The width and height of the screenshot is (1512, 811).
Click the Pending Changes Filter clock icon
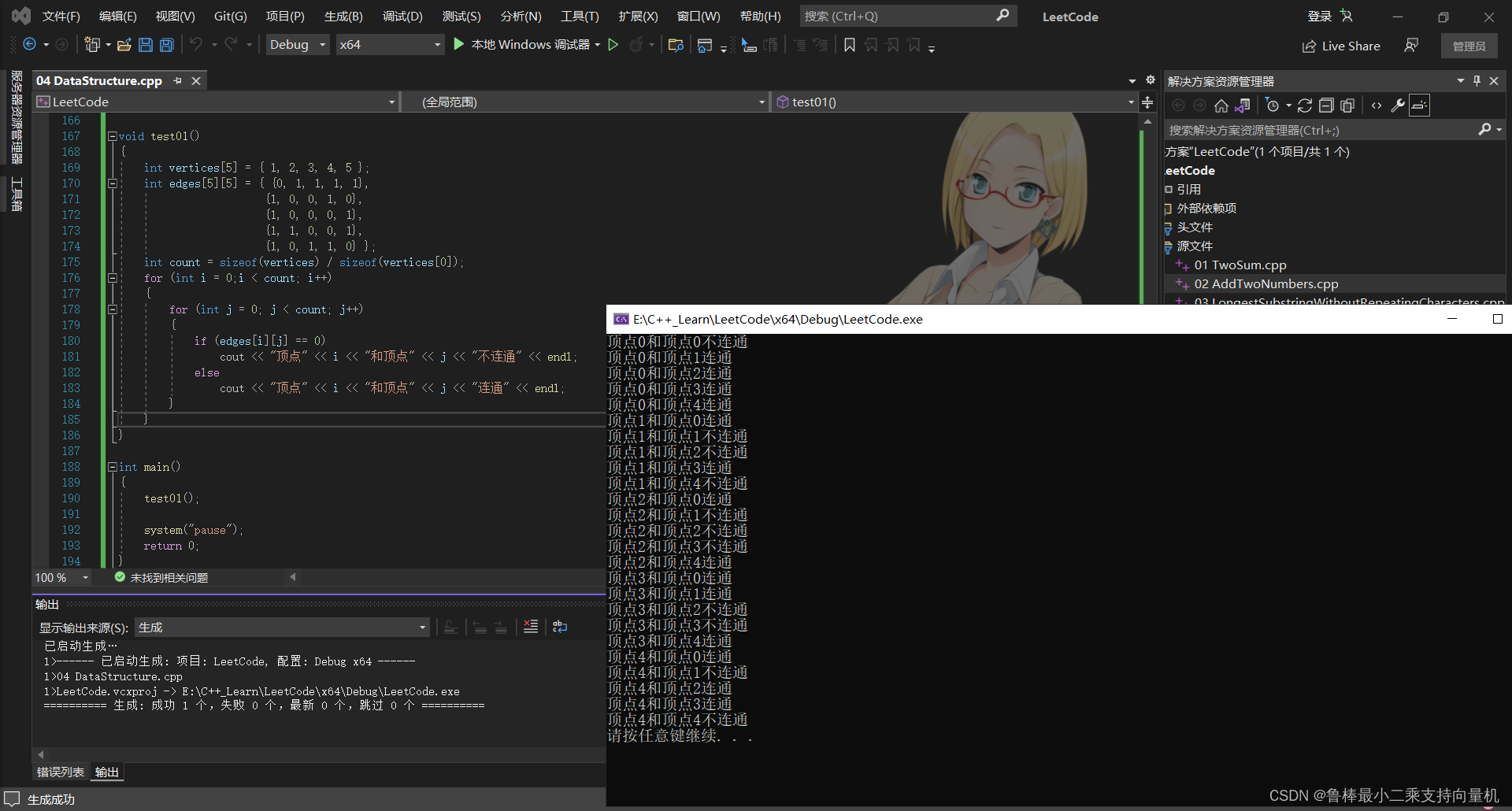click(x=1272, y=106)
